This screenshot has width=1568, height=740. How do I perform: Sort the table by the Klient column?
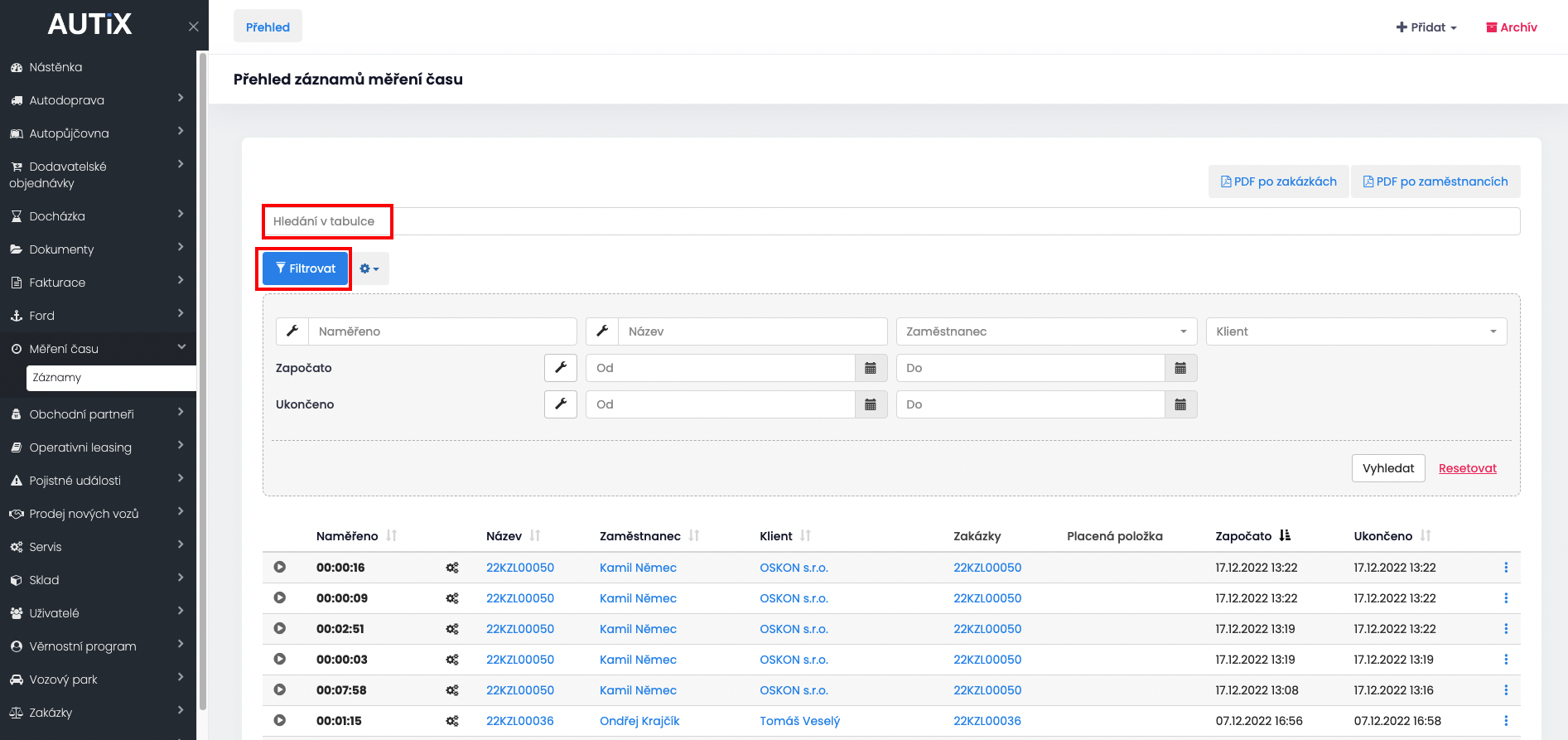[806, 536]
